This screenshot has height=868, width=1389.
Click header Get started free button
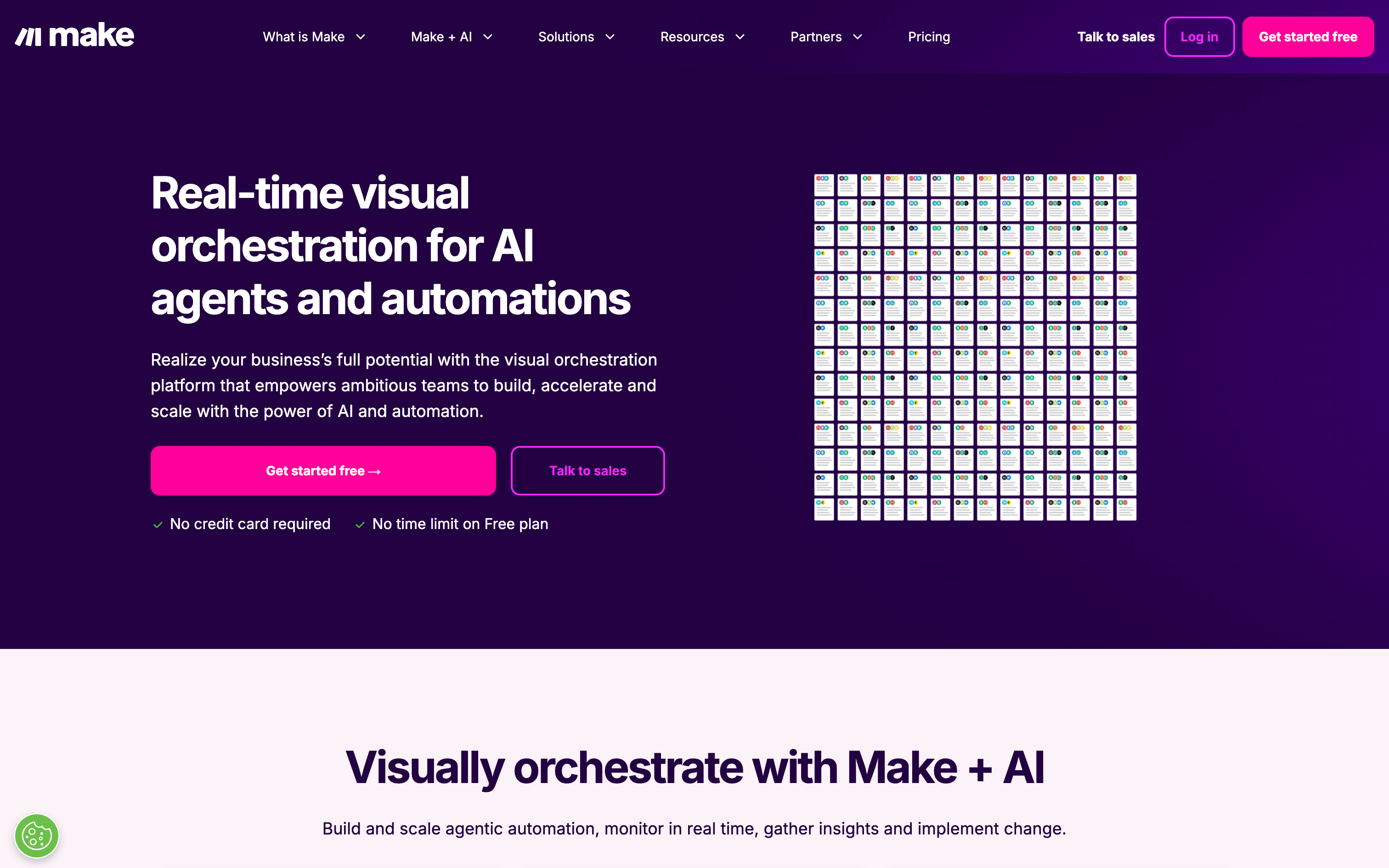click(x=1308, y=37)
